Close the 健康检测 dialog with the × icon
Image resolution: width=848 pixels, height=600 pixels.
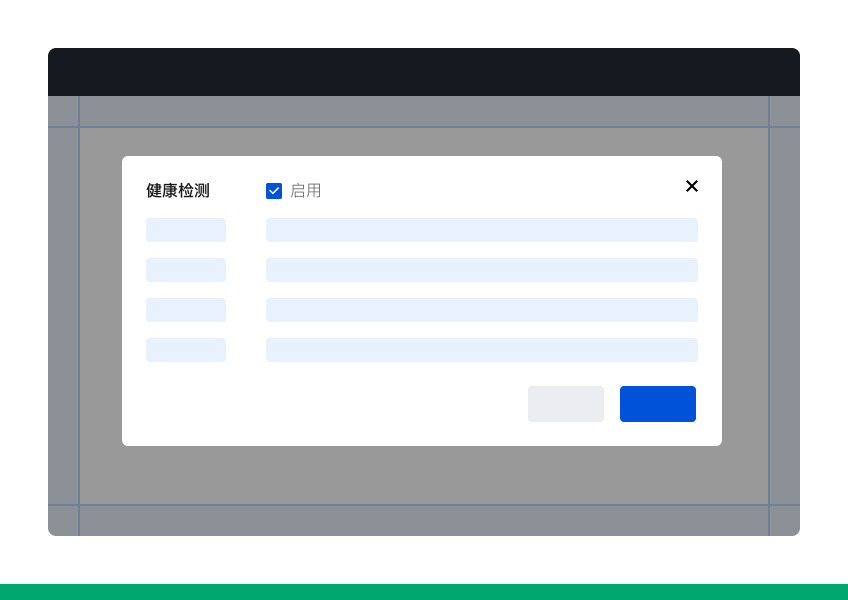[692, 186]
